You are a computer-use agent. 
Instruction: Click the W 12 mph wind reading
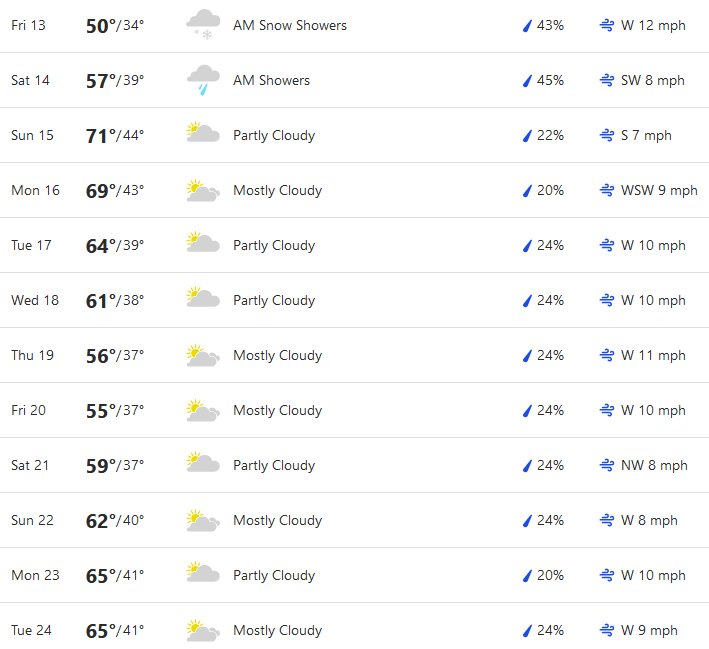coord(653,25)
